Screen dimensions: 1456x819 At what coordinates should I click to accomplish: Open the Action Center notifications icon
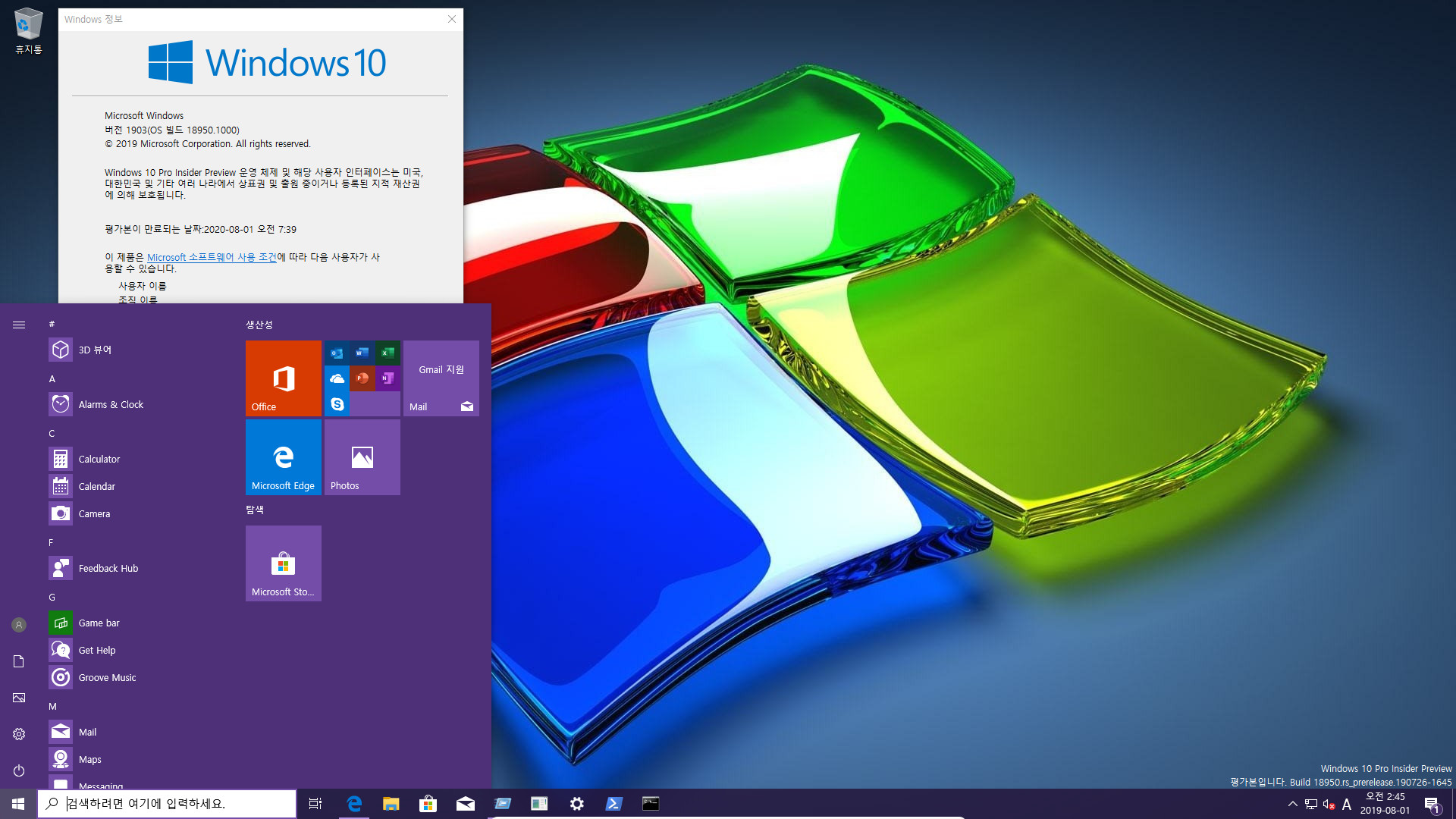1432,804
